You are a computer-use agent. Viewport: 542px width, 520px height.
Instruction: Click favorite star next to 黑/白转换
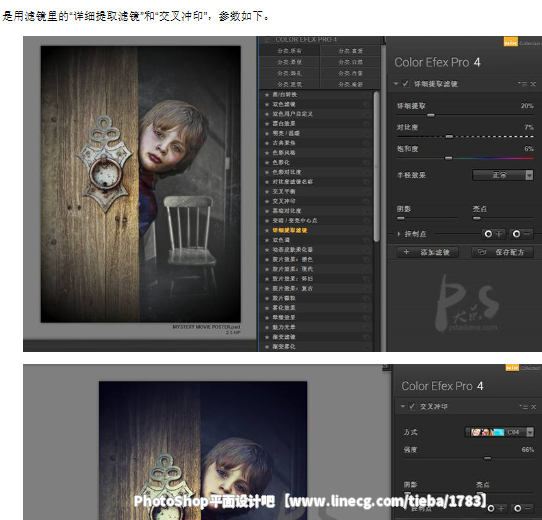(267, 94)
